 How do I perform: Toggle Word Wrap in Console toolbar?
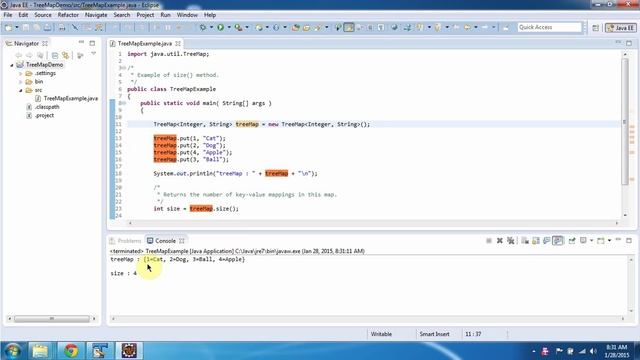click(x=546, y=241)
